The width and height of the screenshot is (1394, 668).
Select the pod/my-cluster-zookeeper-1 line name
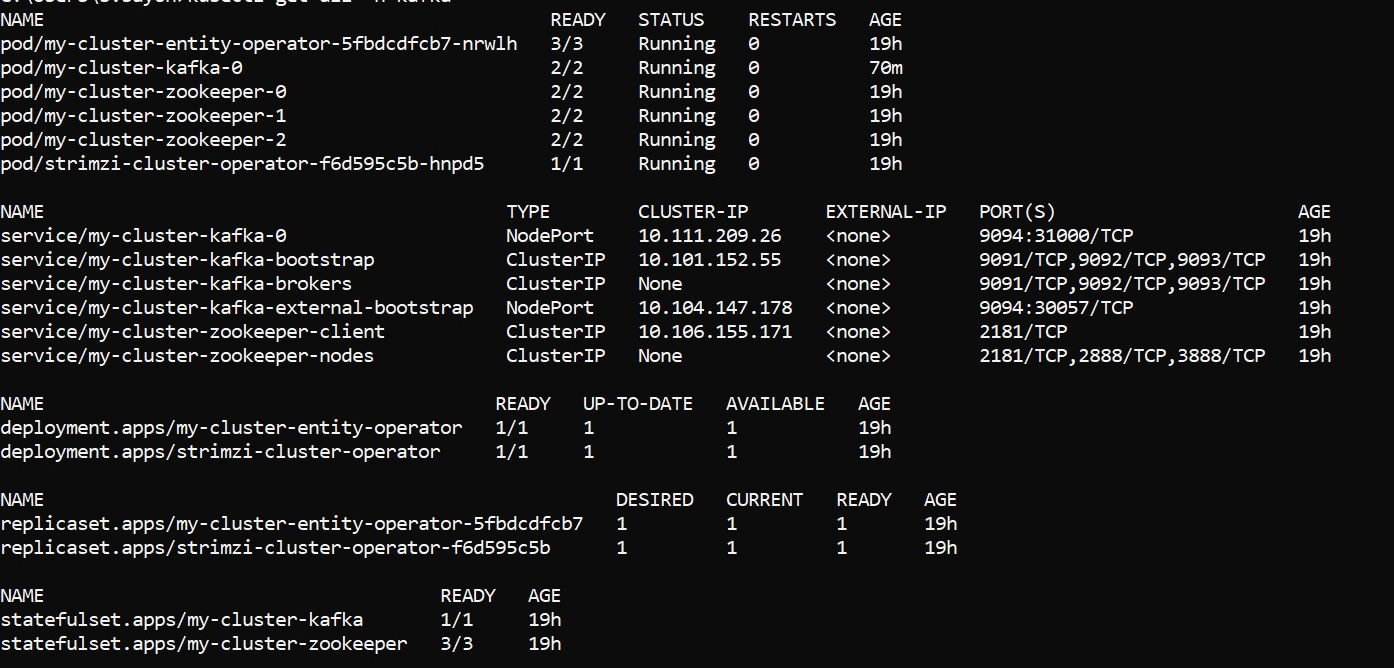tap(143, 116)
